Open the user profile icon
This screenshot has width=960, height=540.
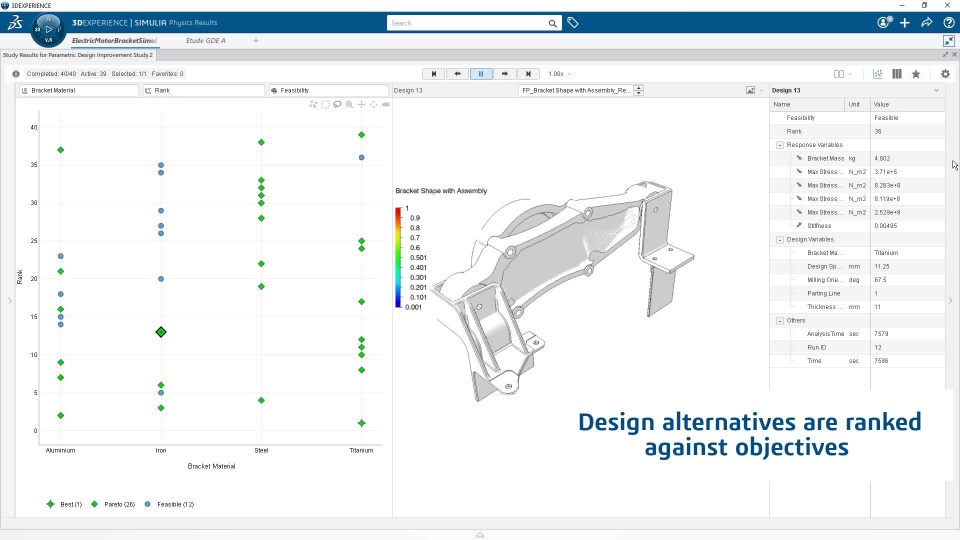click(x=884, y=23)
